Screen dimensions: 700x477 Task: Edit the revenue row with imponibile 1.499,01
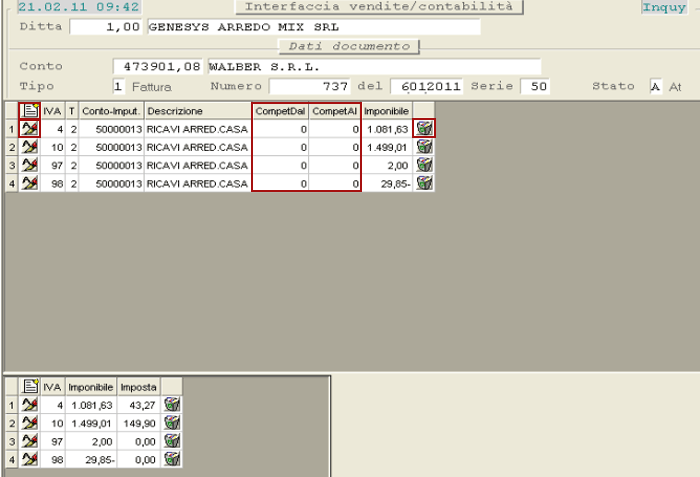pyautogui.click(x=30, y=147)
